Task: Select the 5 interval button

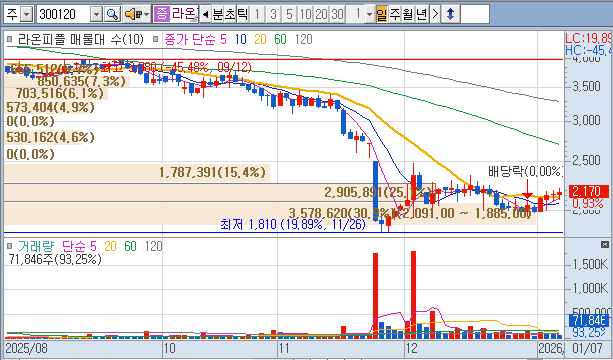Action: [289, 14]
